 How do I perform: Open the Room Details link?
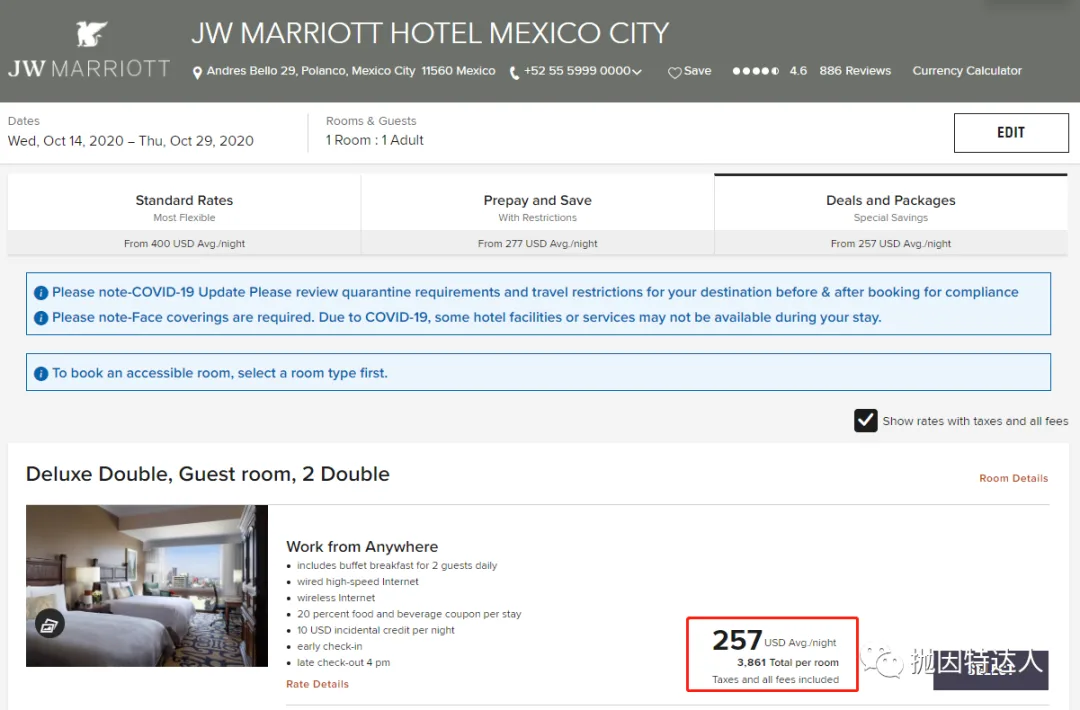pyautogui.click(x=1013, y=479)
